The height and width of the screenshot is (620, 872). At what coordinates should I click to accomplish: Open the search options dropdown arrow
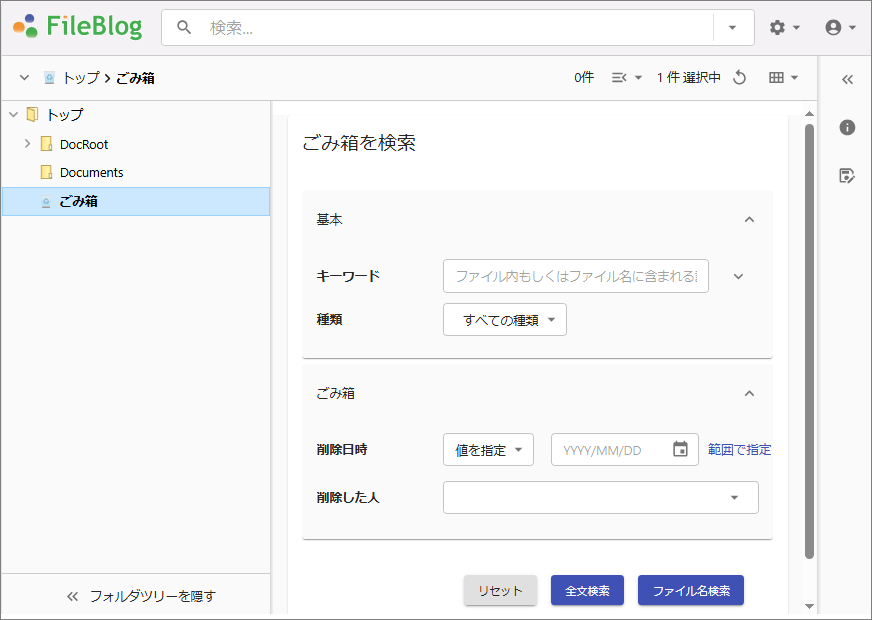[x=732, y=27]
